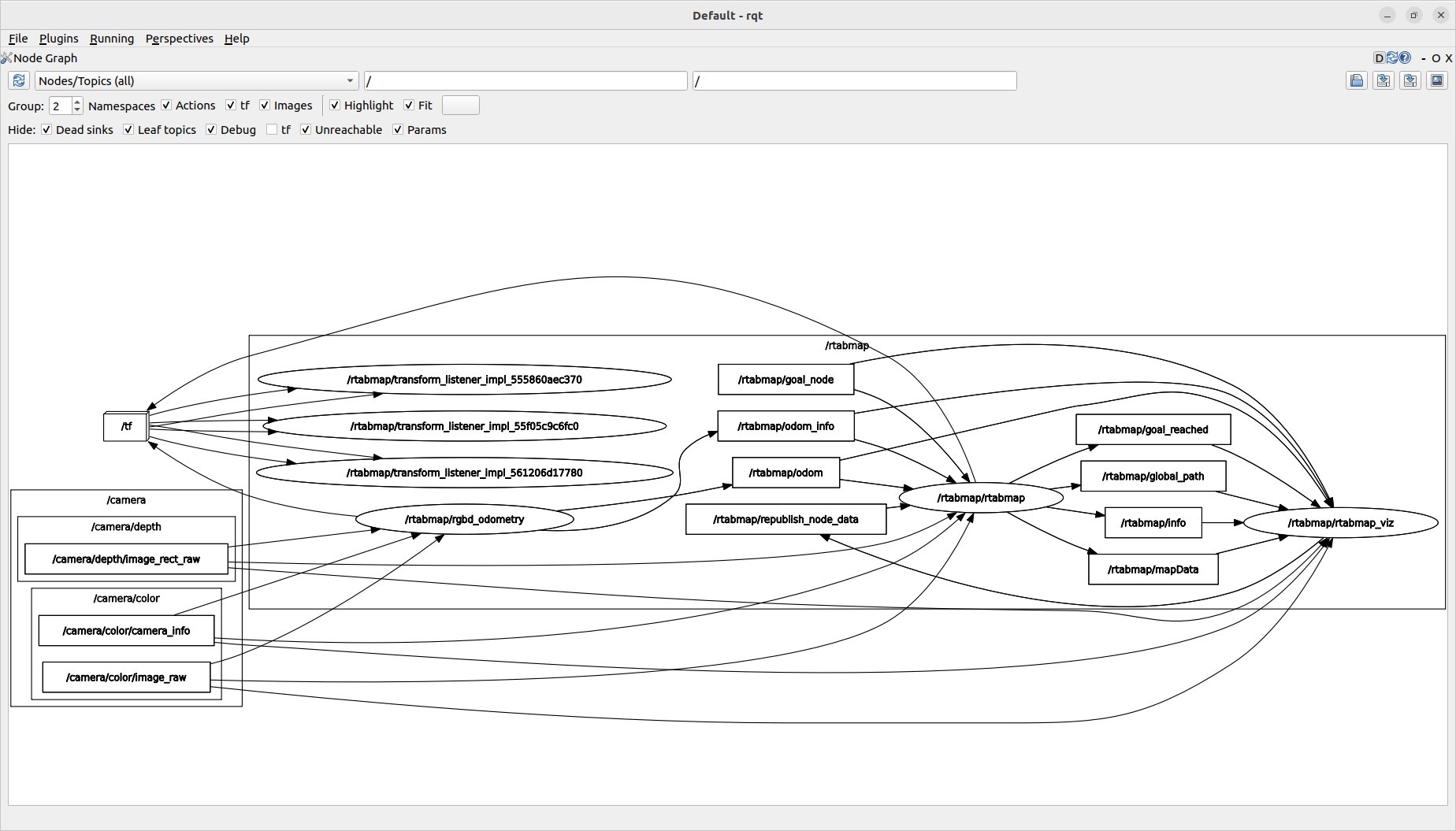This screenshot has width=1456, height=831.
Task: Uncheck the Highlight checkbox
Action: 335,105
